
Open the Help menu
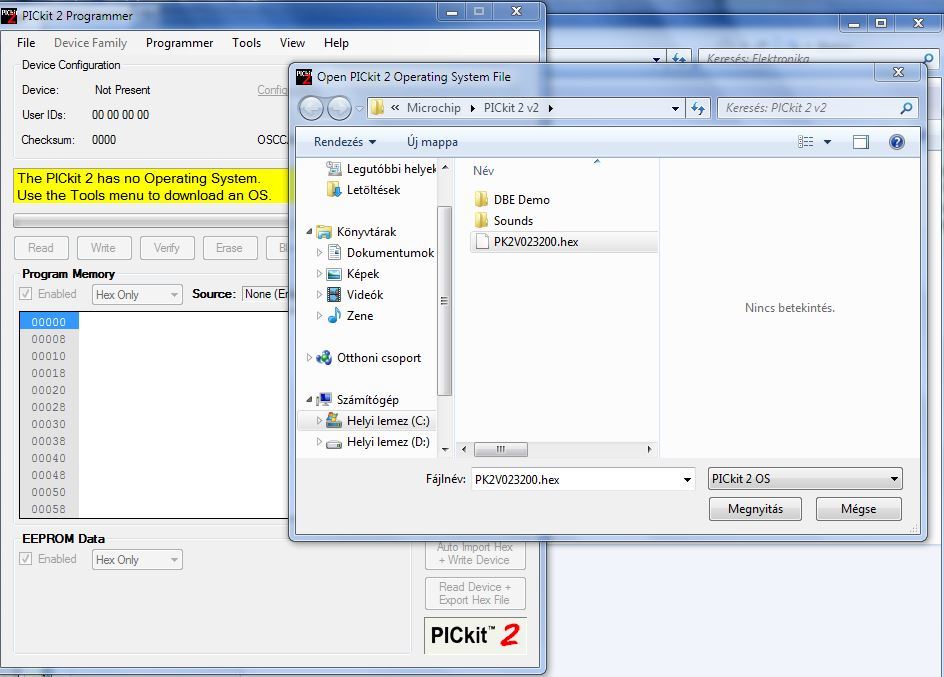336,43
